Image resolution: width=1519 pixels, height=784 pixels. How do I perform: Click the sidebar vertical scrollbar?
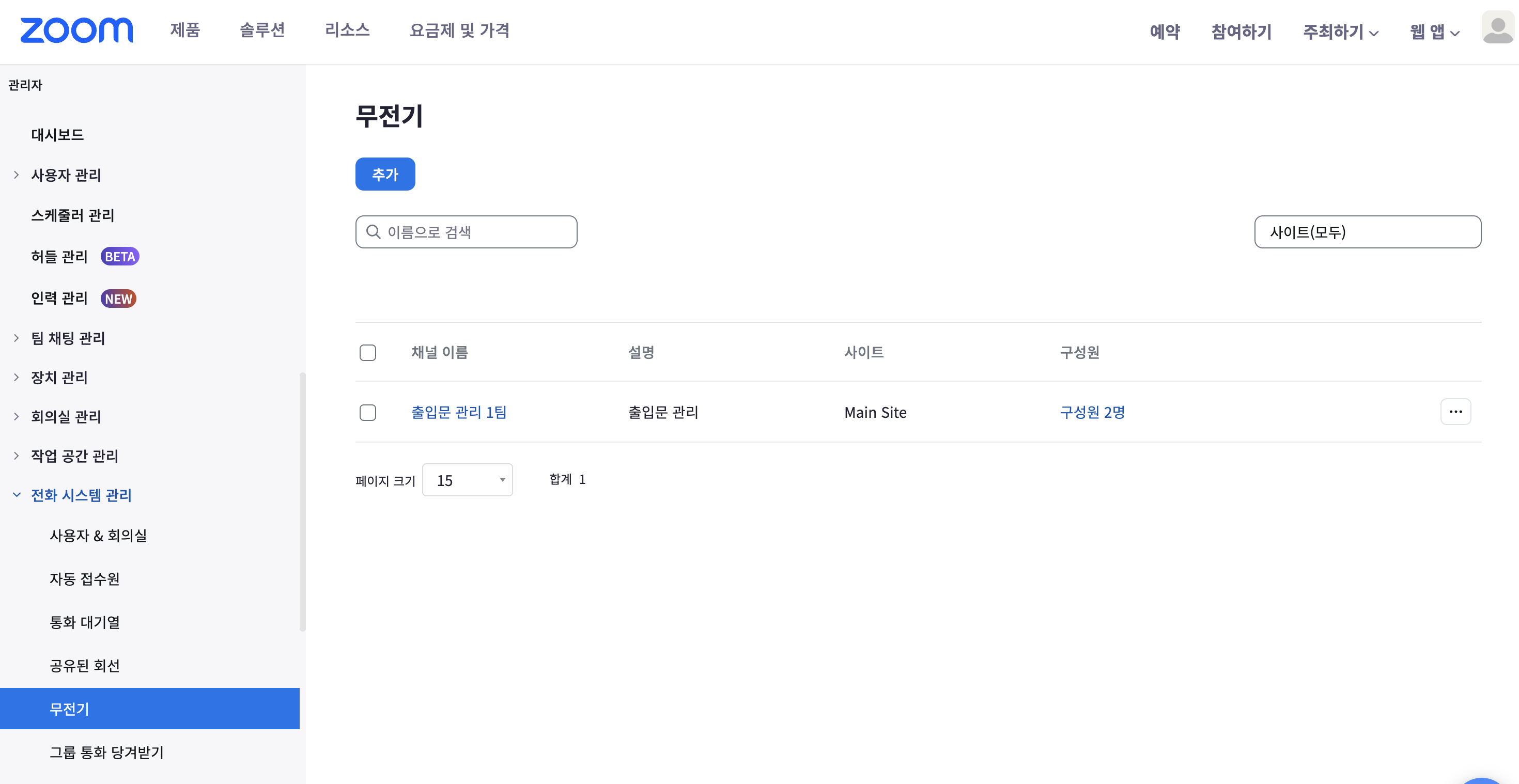tap(302, 501)
